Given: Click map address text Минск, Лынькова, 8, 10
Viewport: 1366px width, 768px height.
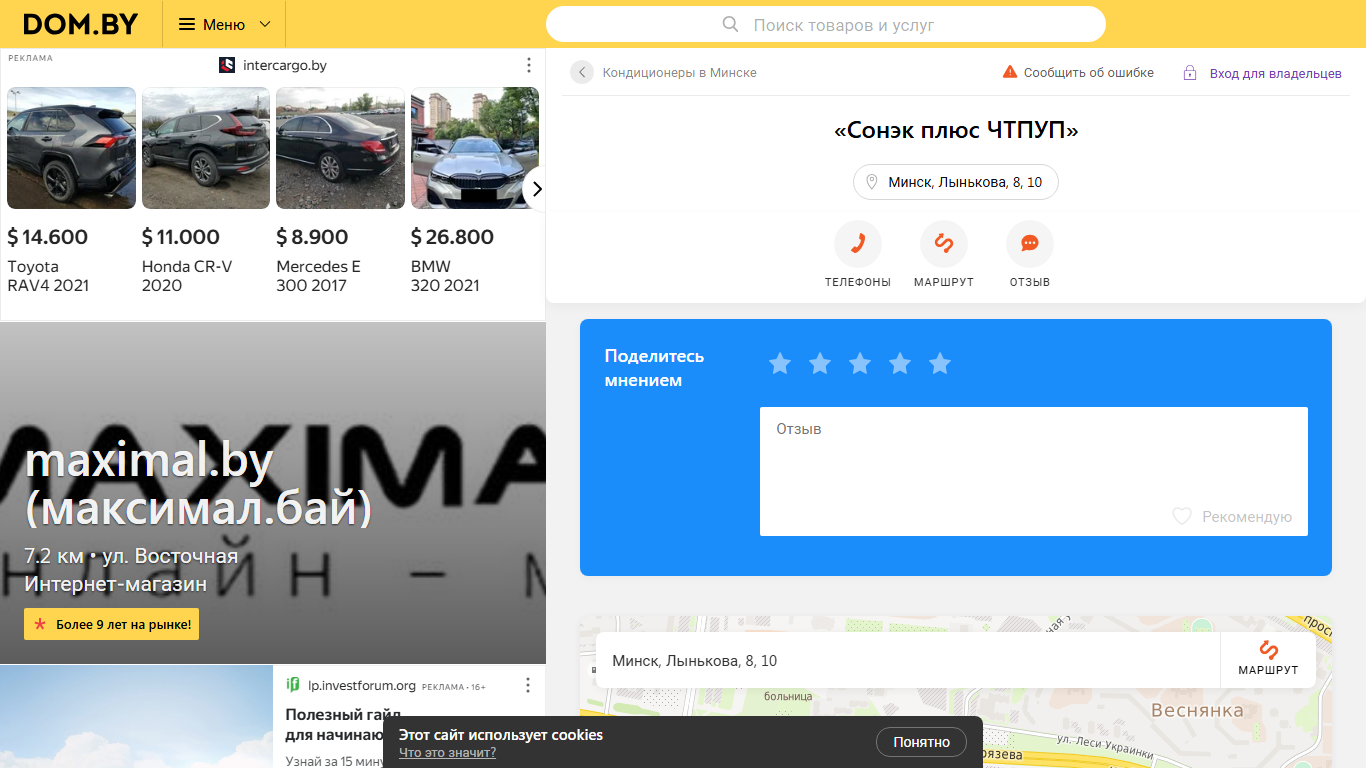Looking at the screenshot, I should point(694,661).
